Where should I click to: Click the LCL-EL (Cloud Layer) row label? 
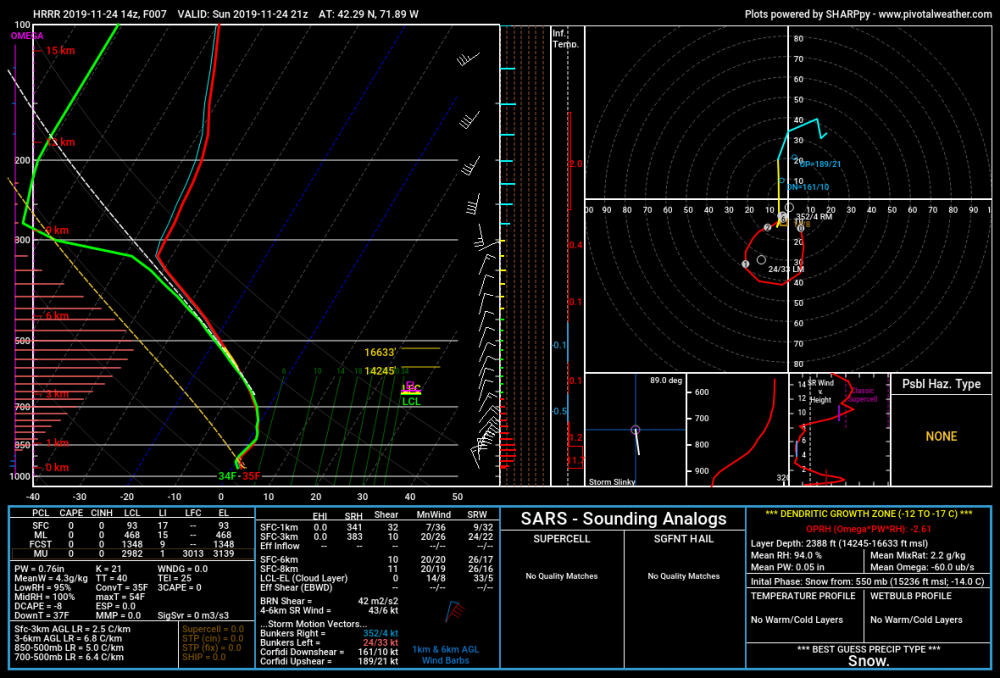click(304, 579)
